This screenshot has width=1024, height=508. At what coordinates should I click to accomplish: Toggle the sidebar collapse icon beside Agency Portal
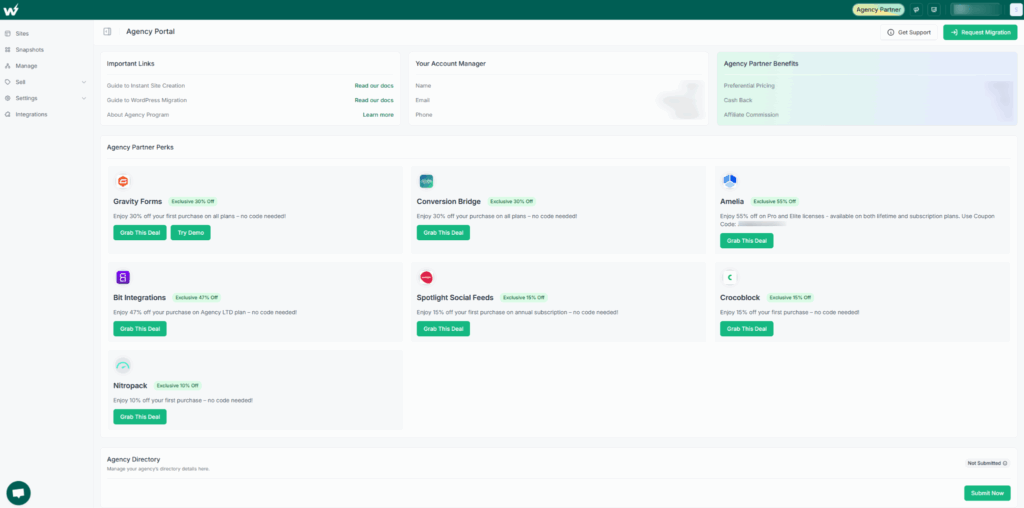point(107,31)
